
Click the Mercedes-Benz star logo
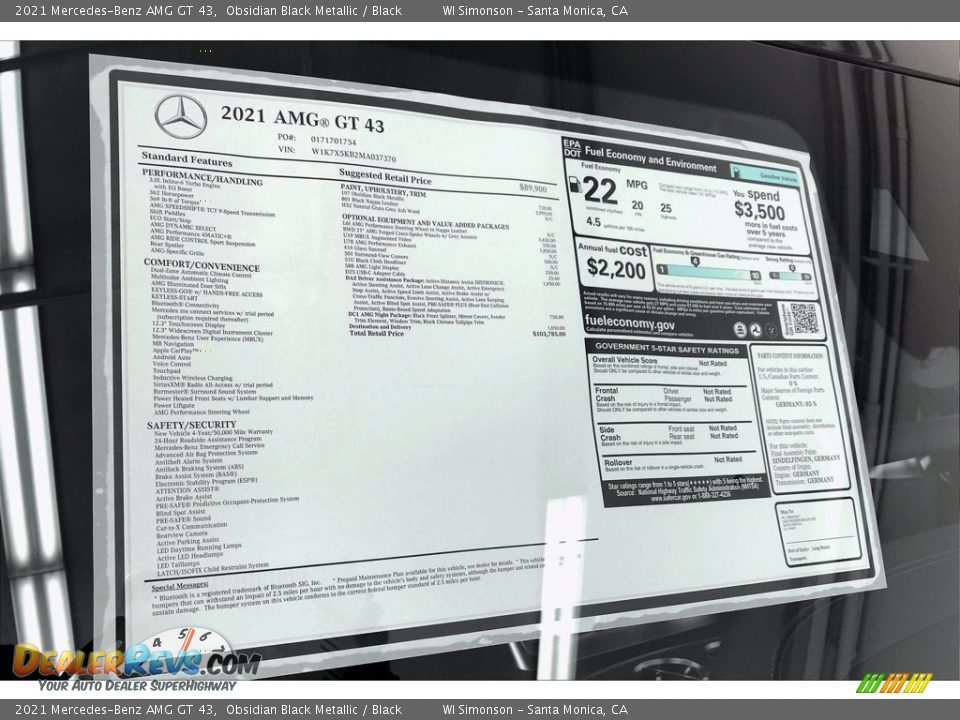click(x=180, y=116)
